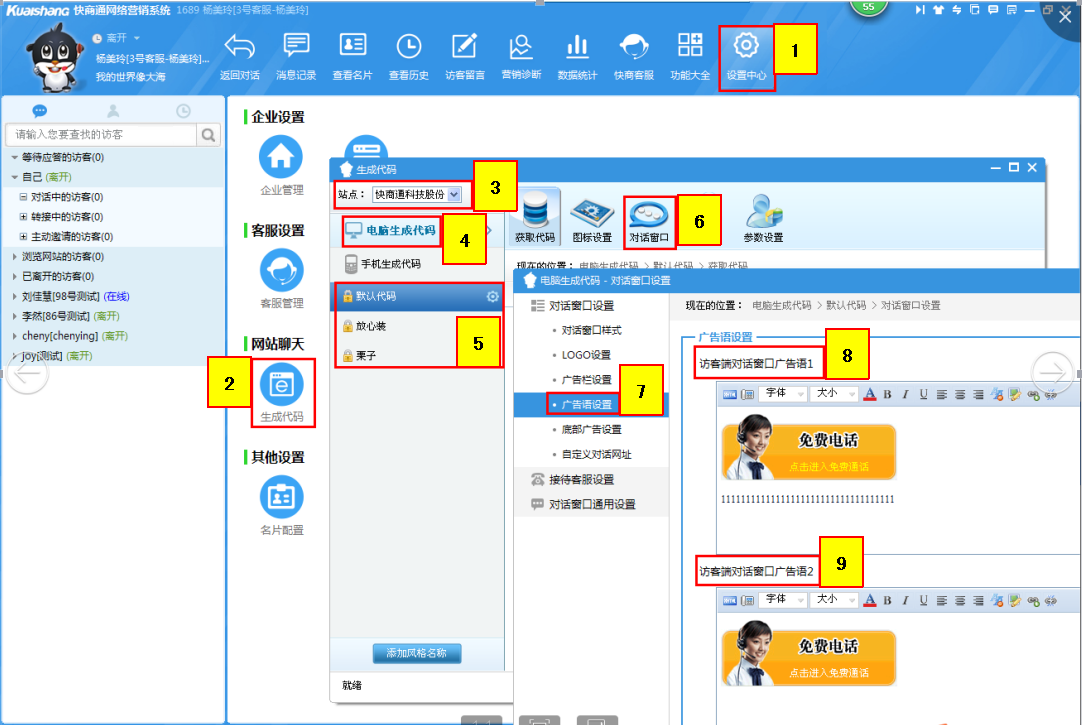Expand the 浏览网站的访客 group
1082x725 pixels.
14,257
